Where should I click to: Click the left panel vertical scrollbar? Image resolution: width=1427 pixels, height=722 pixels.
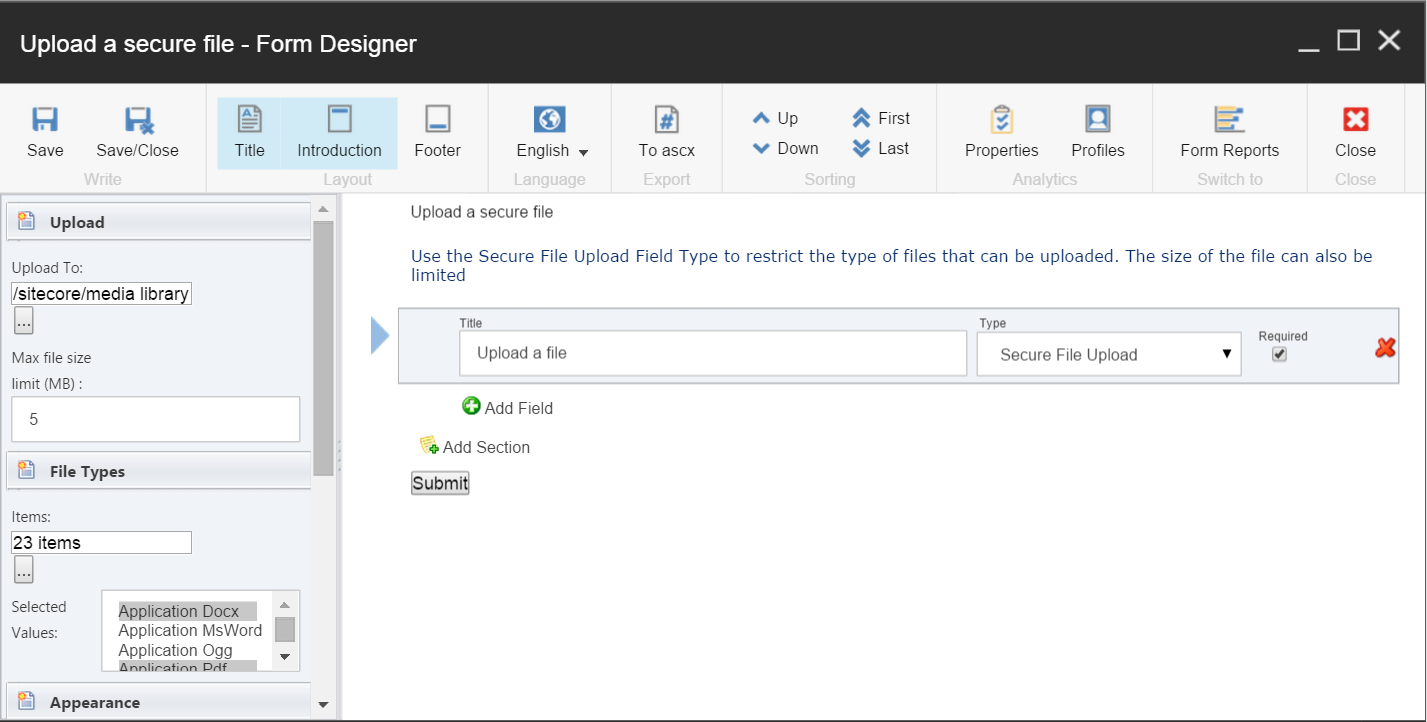(x=323, y=350)
